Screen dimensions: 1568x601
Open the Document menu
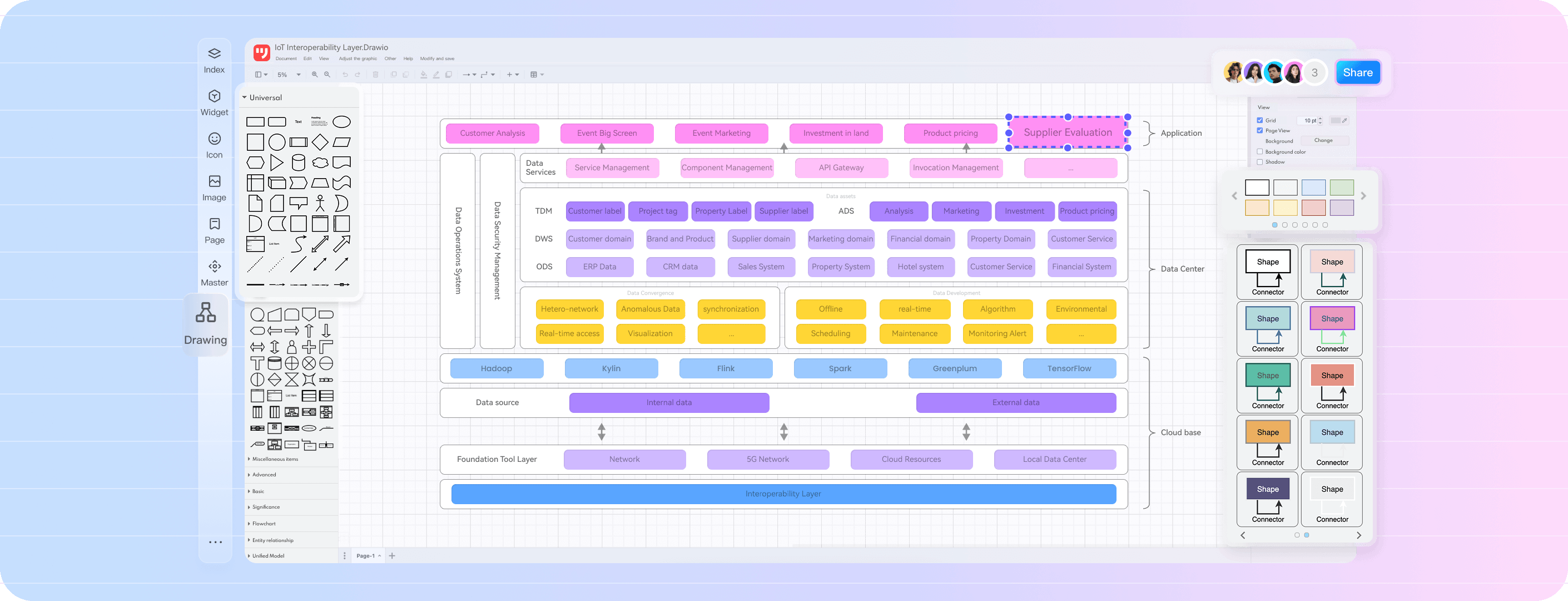point(286,58)
